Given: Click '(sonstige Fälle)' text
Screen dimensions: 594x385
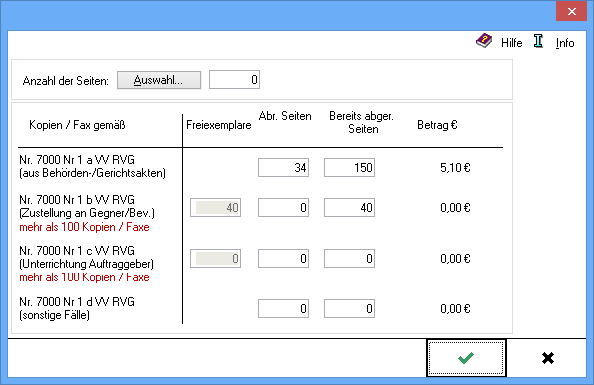Looking at the screenshot, I should (55, 315).
